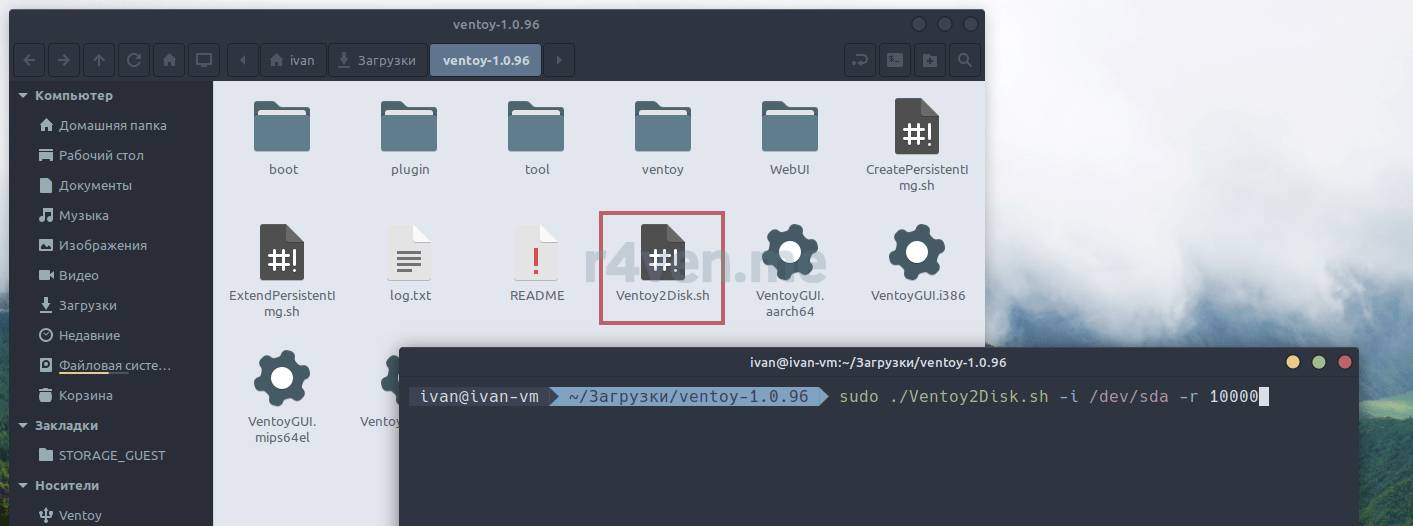Go up to the parent folder

pyautogui.click(x=98, y=60)
